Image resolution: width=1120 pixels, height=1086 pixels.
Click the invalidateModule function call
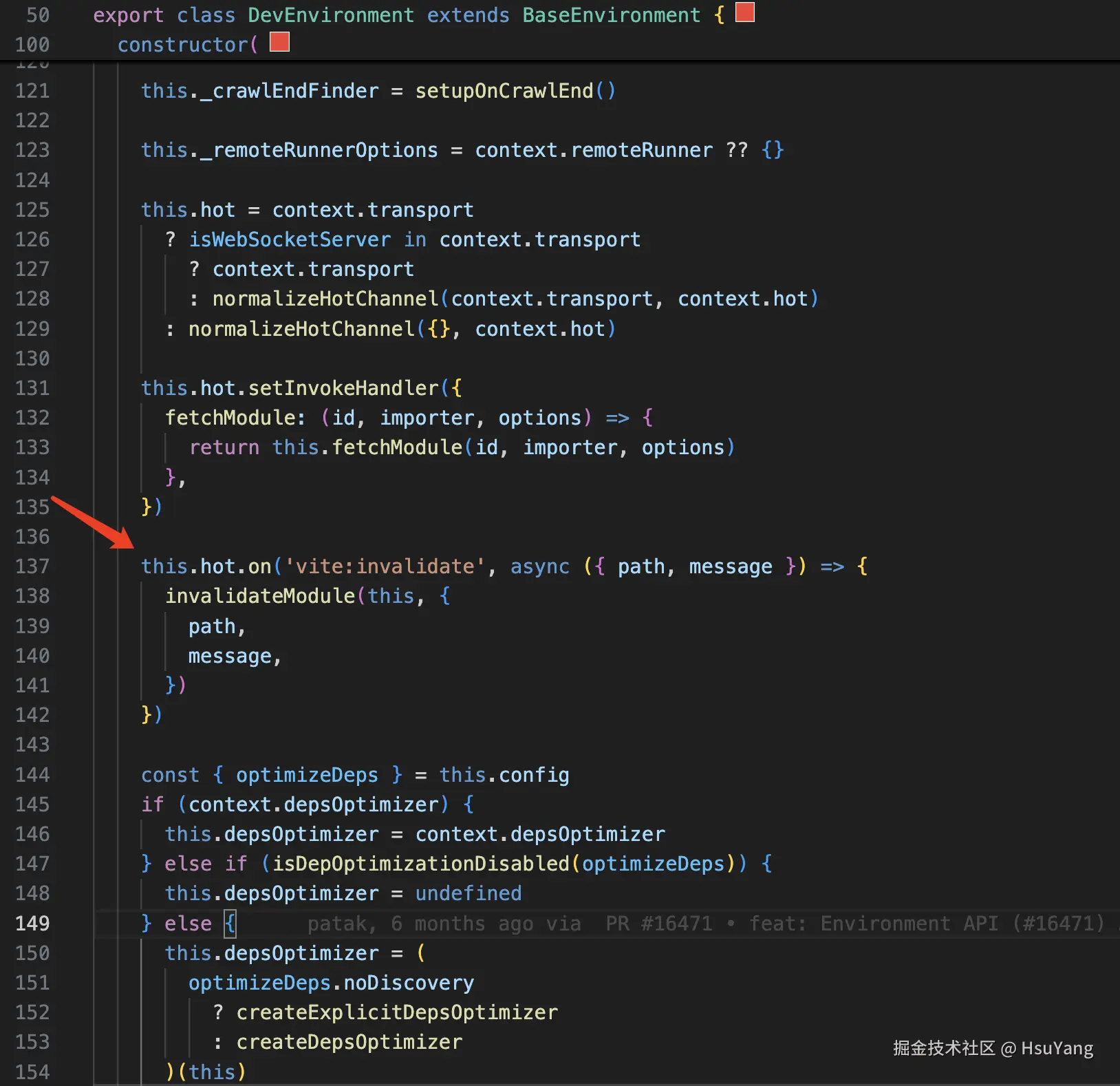(x=260, y=596)
